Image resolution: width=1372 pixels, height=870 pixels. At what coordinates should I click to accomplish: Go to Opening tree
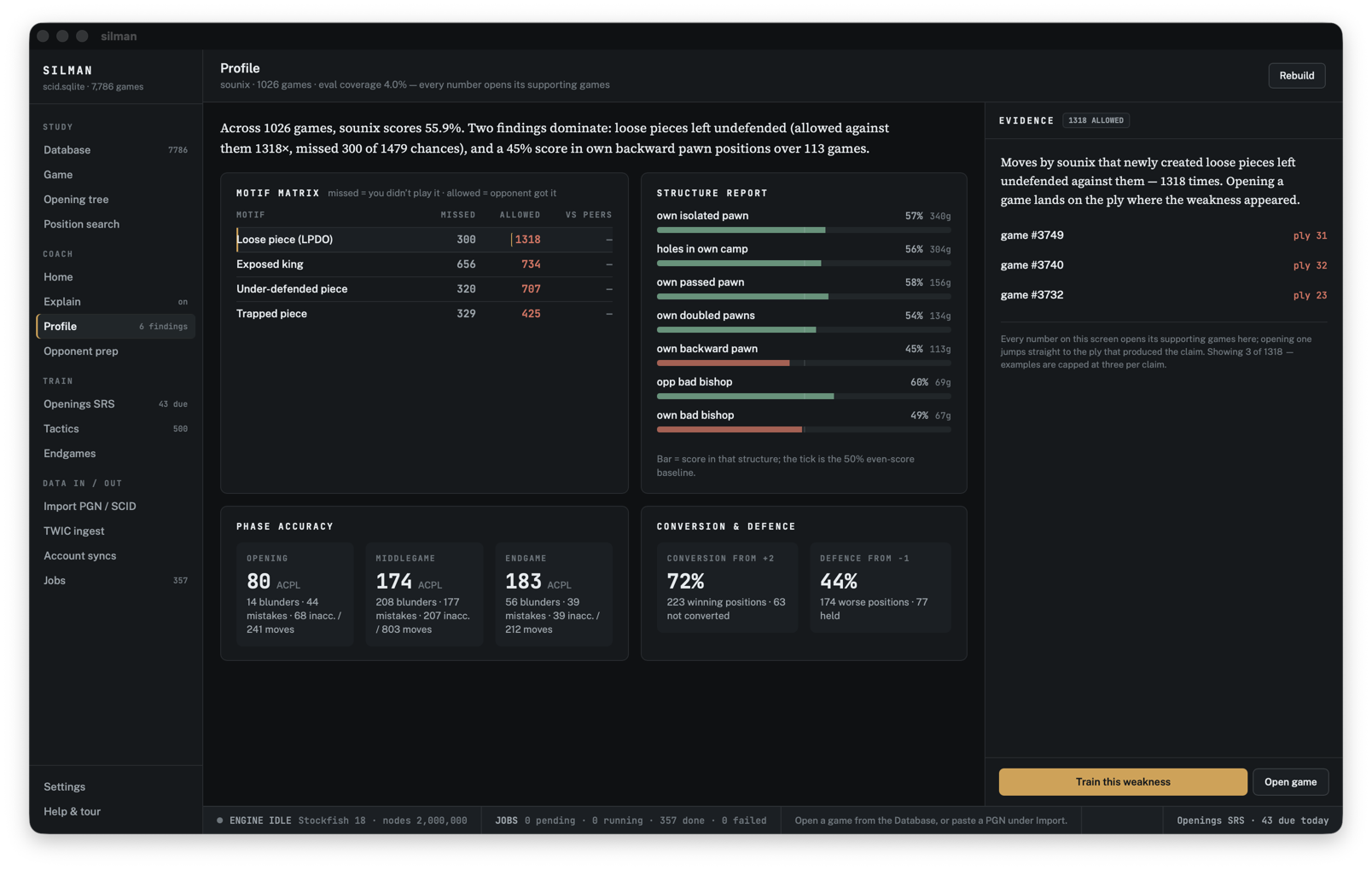pos(115,200)
